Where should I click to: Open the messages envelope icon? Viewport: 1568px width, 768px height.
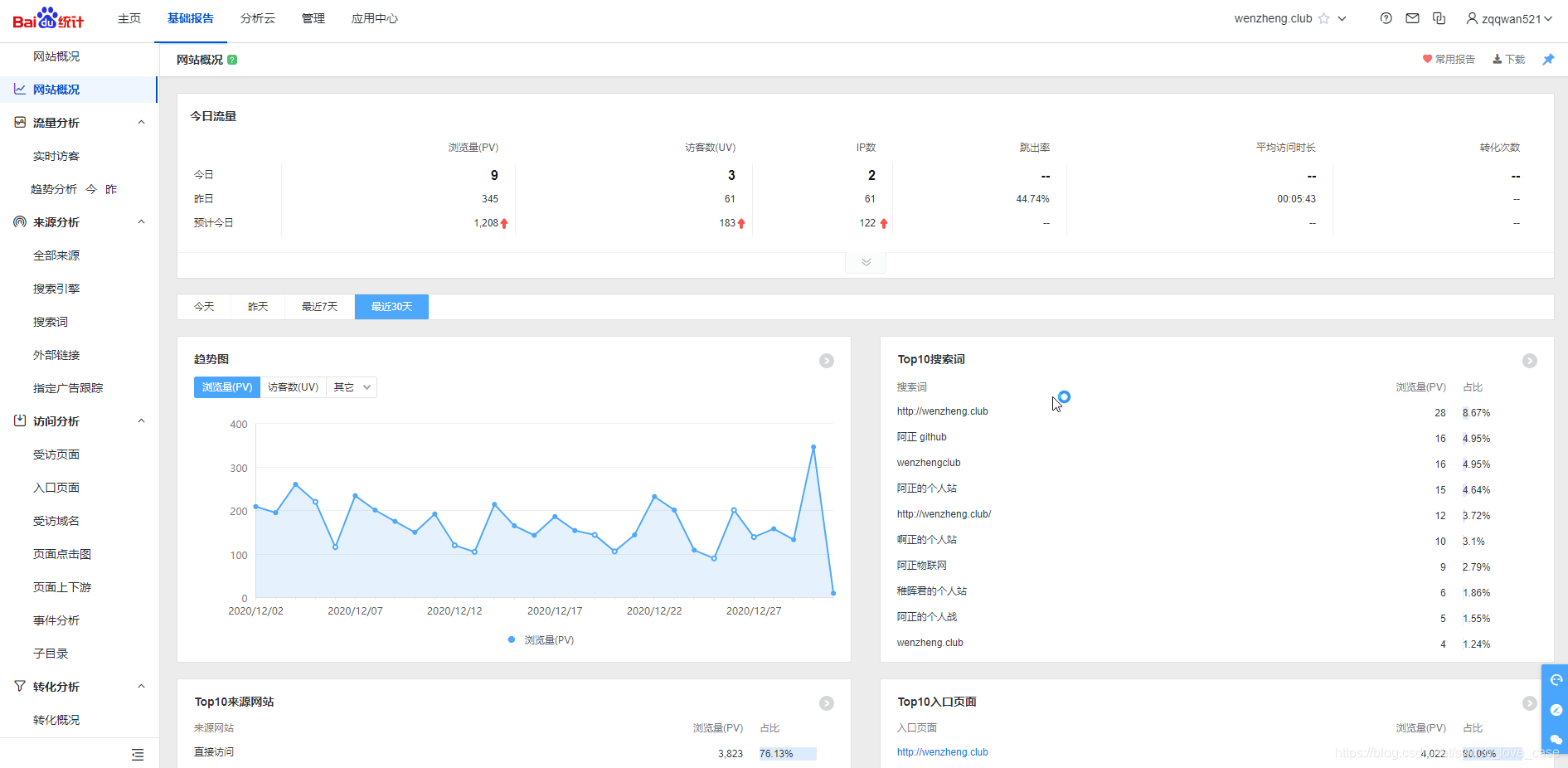[x=1412, y=18]
